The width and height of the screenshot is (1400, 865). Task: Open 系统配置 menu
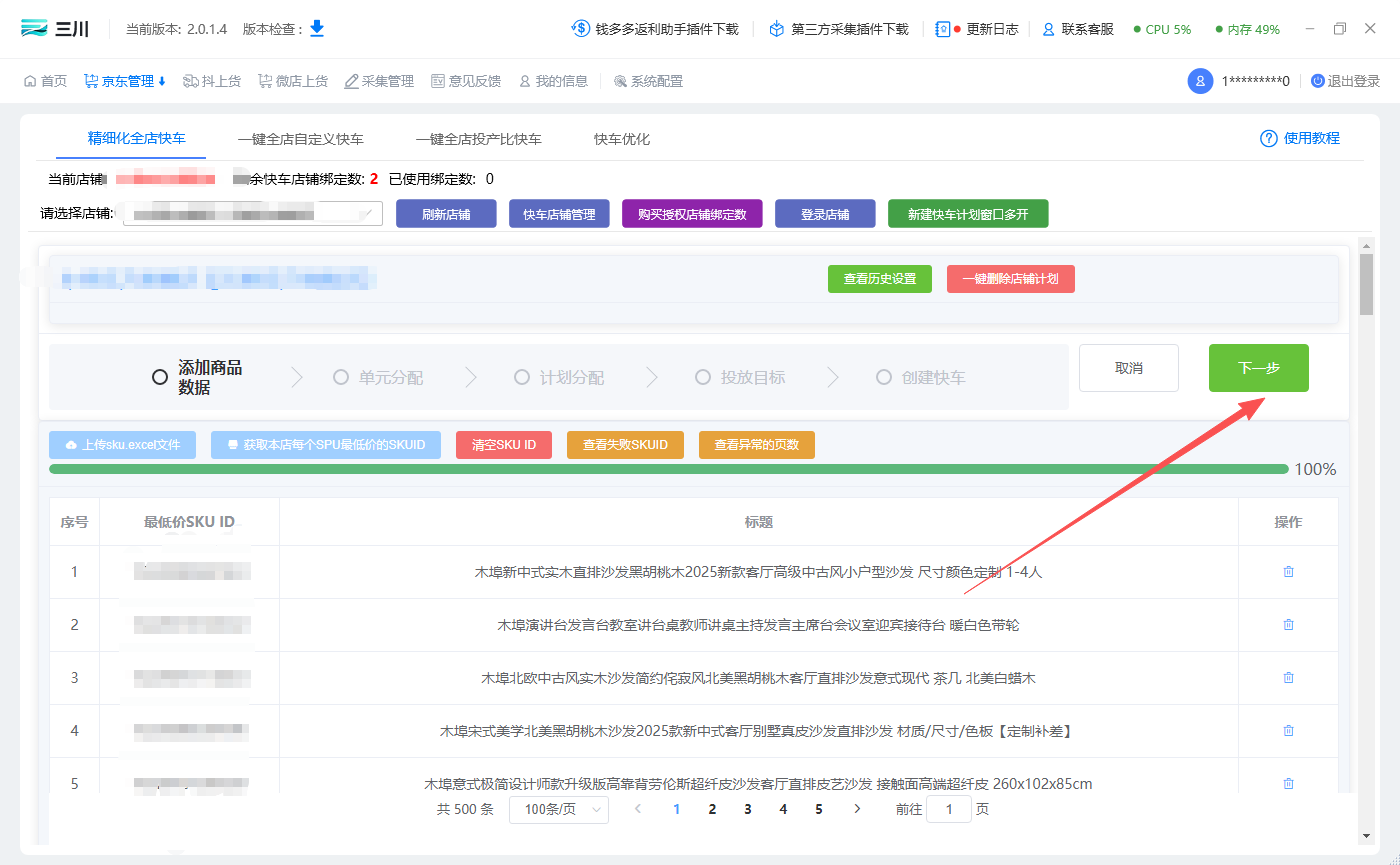tap(648, 81)
